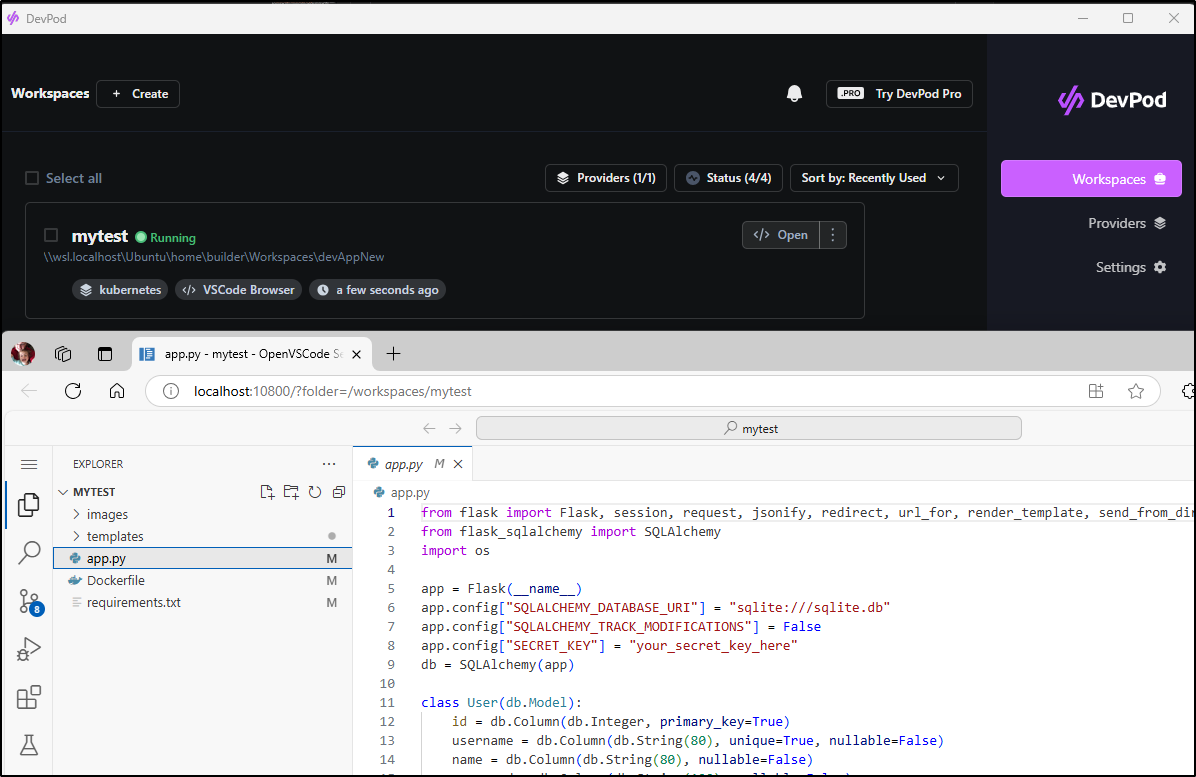Open requirements.txt in Explorer

(x=202, y=602)
